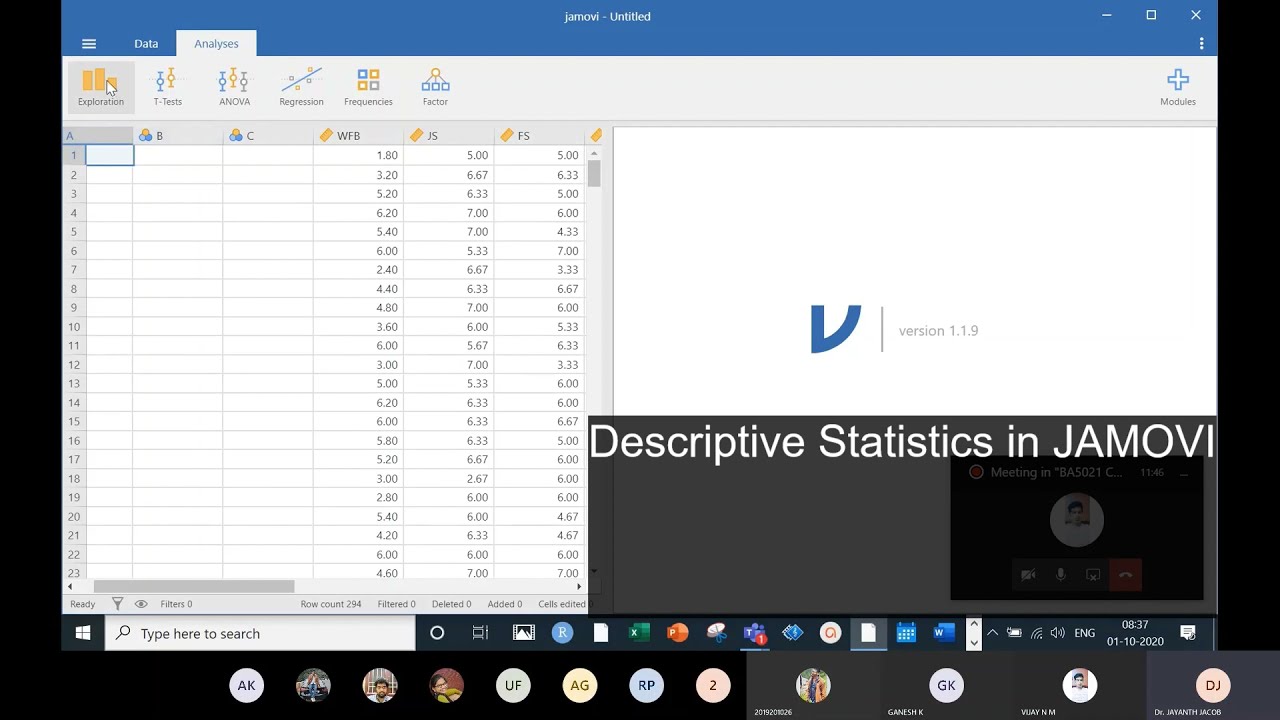This screenshot has height=720, width=1280.
Task: Select the Analyses tab
Action: [x=216, y=44]
